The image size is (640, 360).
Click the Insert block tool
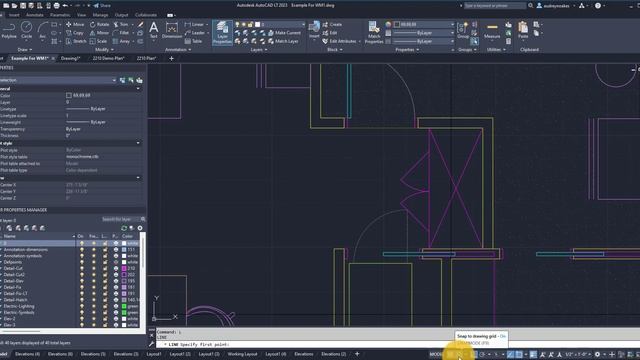tap(314, 30)
